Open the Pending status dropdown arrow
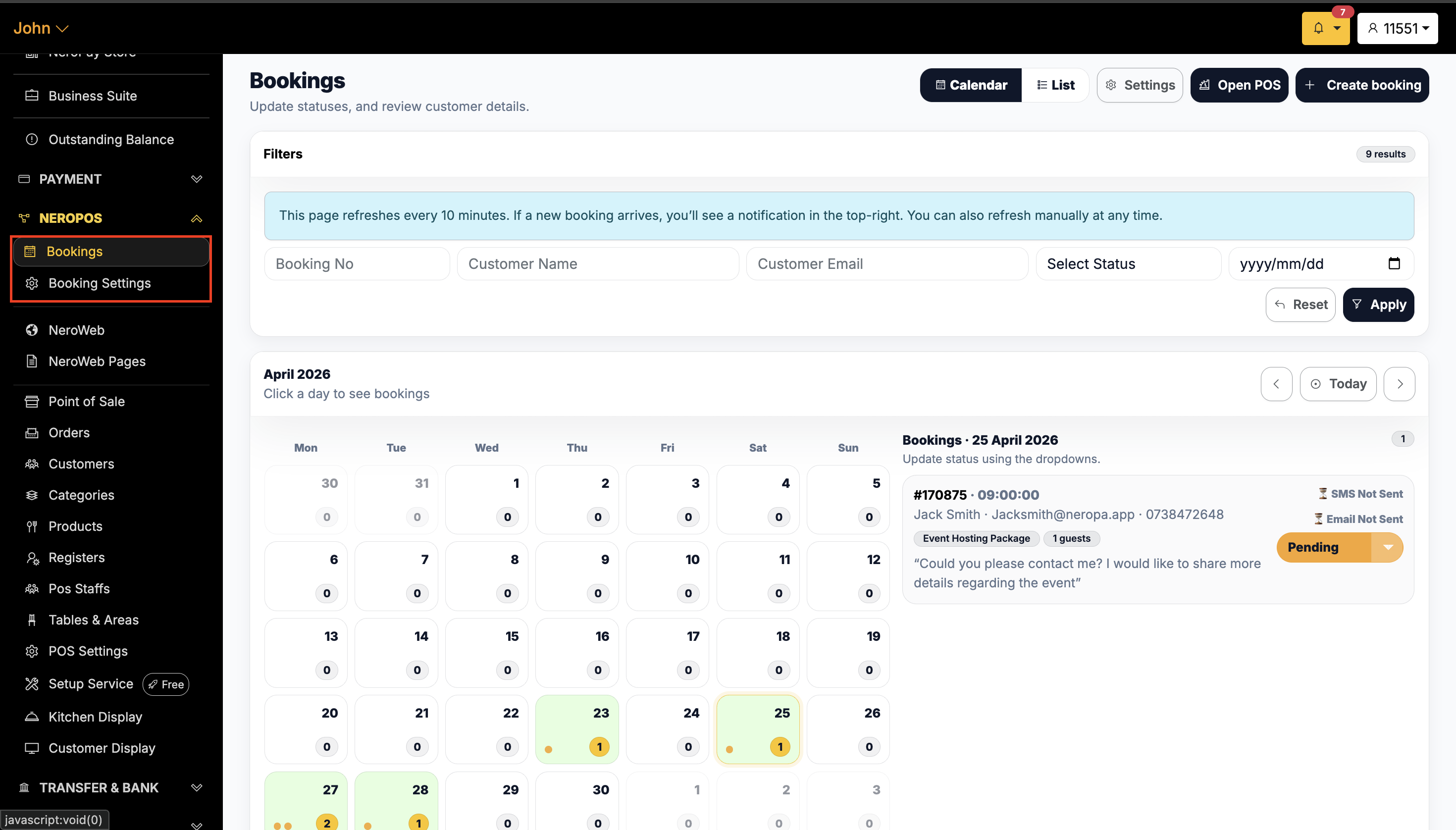The height and width of the screenshot is (830, 1456). coord(1388,547)
